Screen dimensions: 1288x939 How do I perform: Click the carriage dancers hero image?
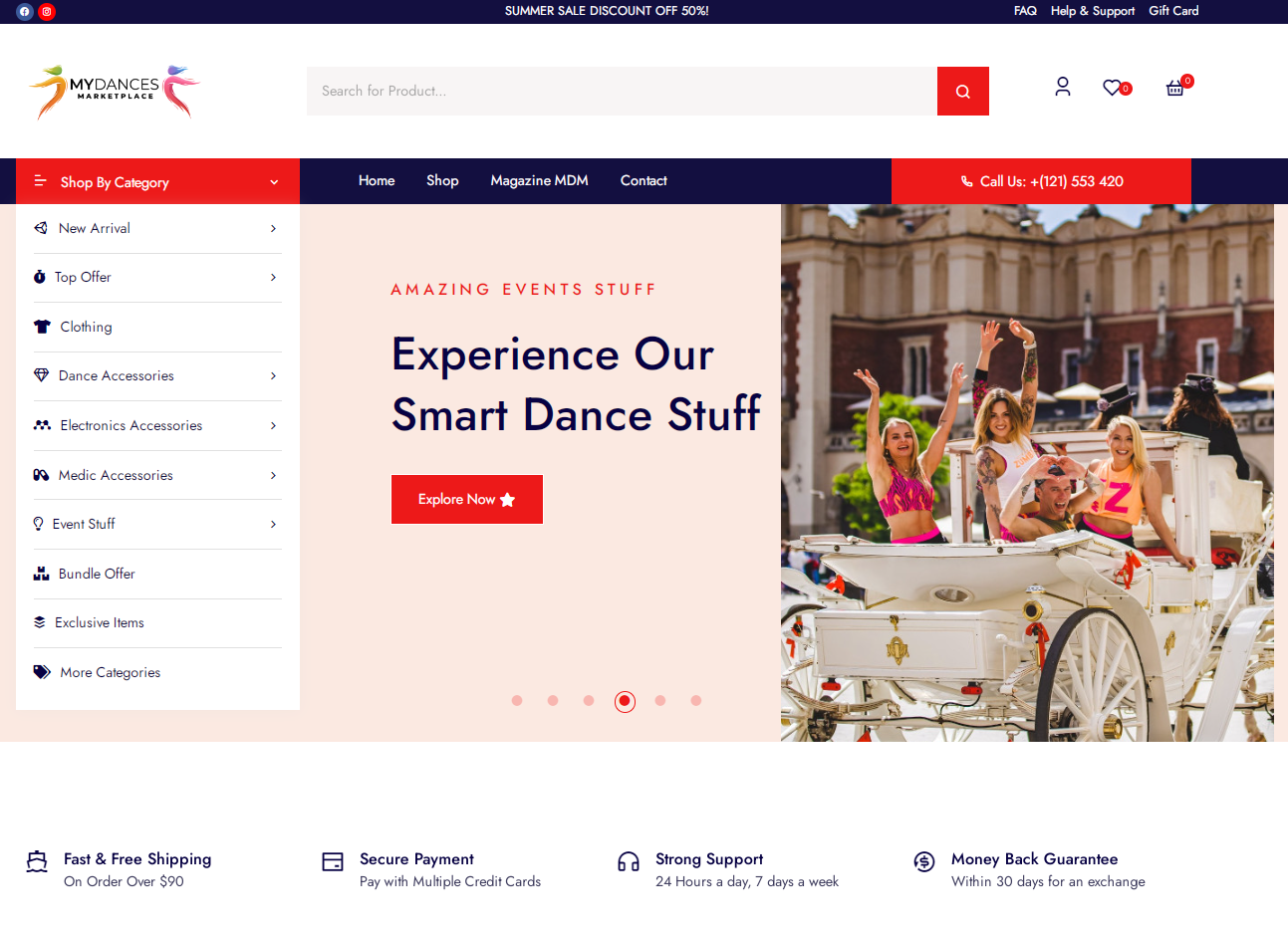click(x=1027, y=473)
